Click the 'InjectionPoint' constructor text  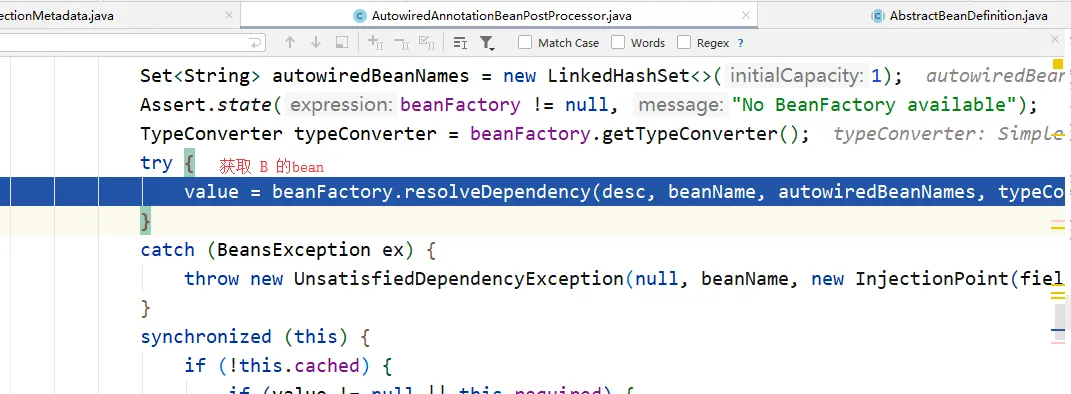click(x=932, y=279)
